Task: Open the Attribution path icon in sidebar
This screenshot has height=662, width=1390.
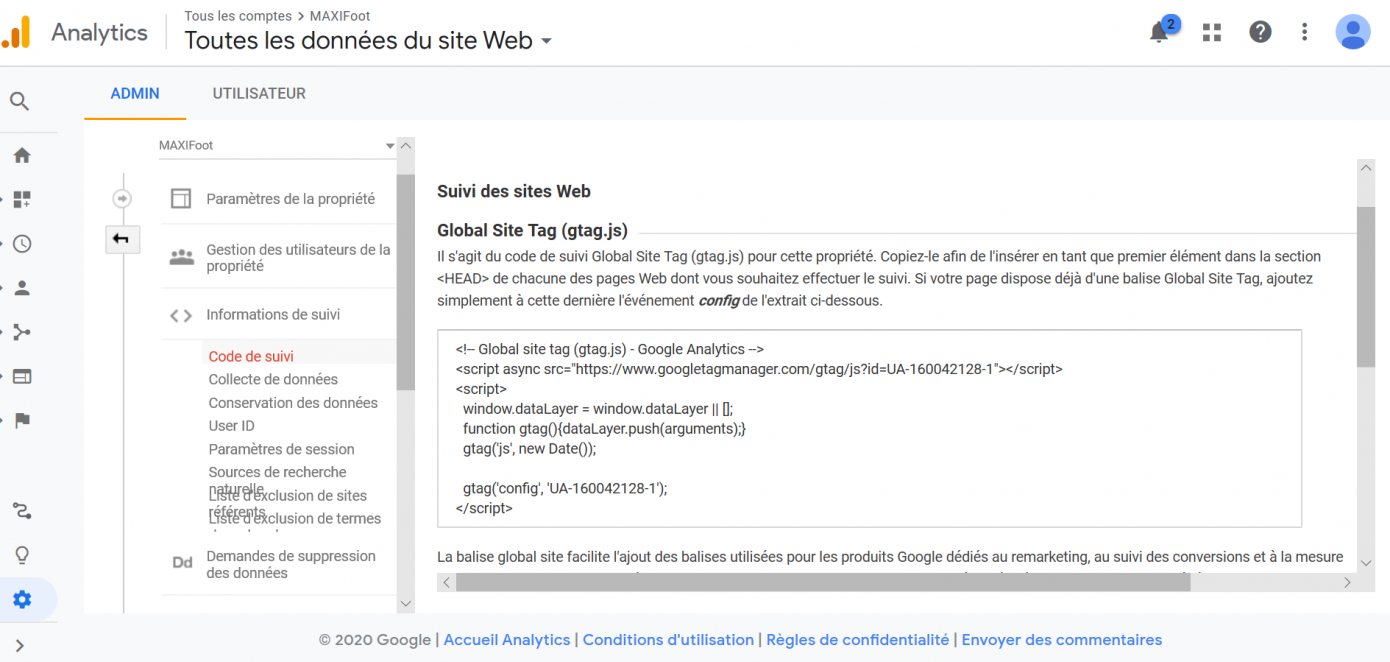Action: 22,511
